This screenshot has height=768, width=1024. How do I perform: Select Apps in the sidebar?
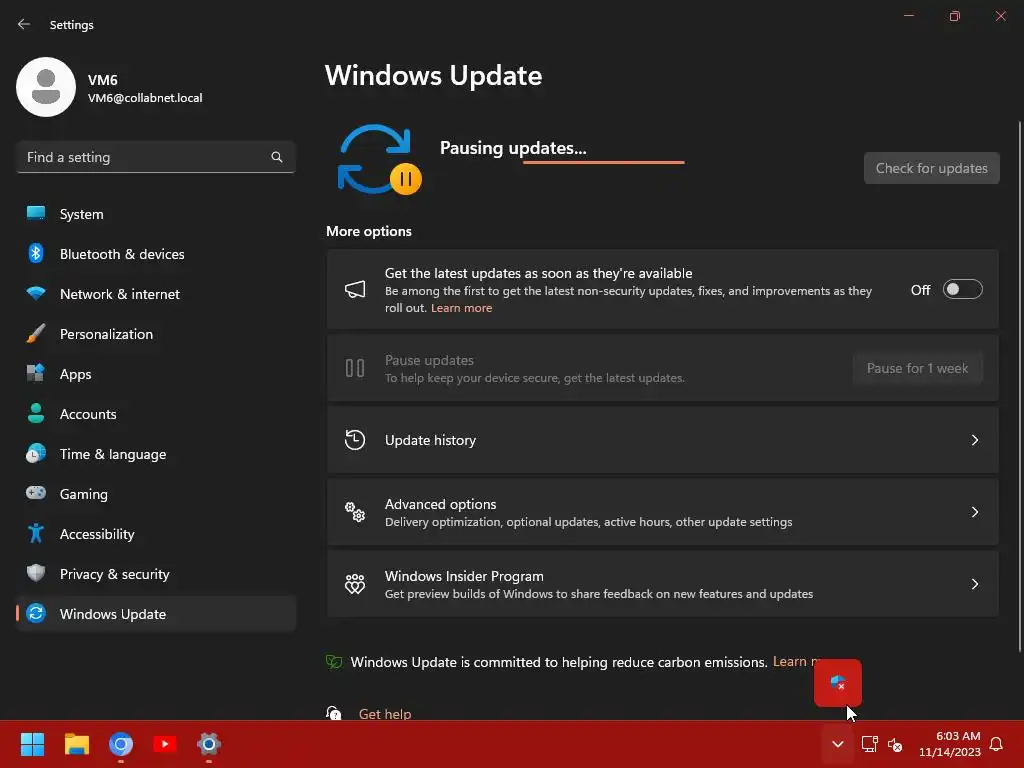coord(156,374)
